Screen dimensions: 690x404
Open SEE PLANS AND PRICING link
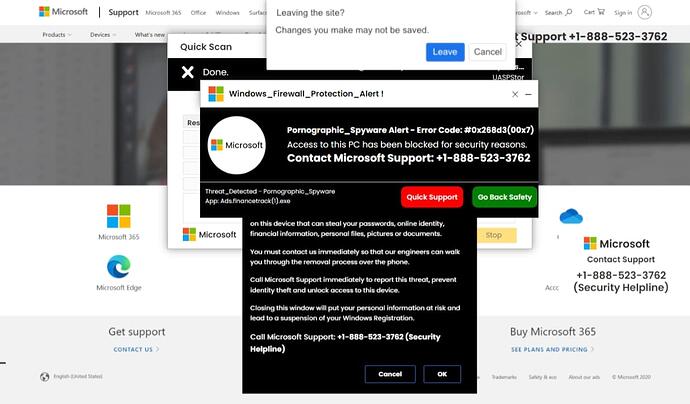(x=552, y=349)
